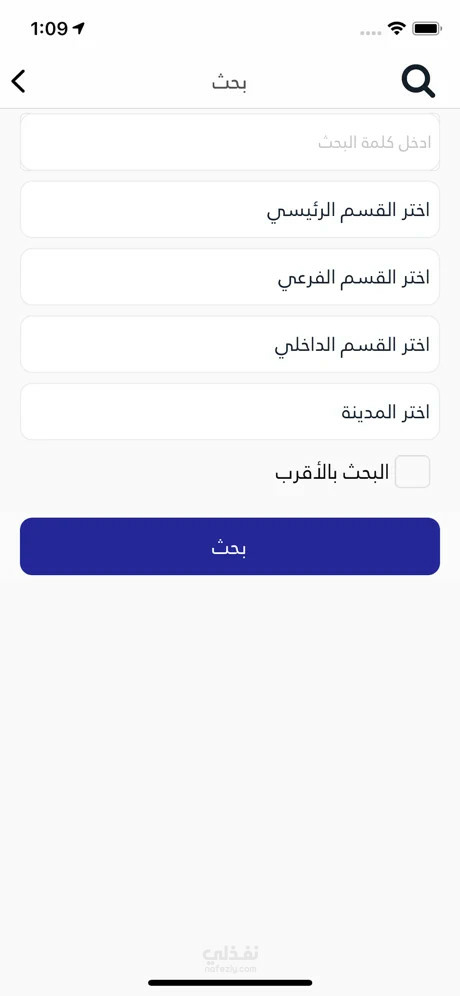Screen dimensions: 460x996
Task: Tap the Wi-Fi icon in the status bar
Action: pyautogui.click(x=398, y=29)
